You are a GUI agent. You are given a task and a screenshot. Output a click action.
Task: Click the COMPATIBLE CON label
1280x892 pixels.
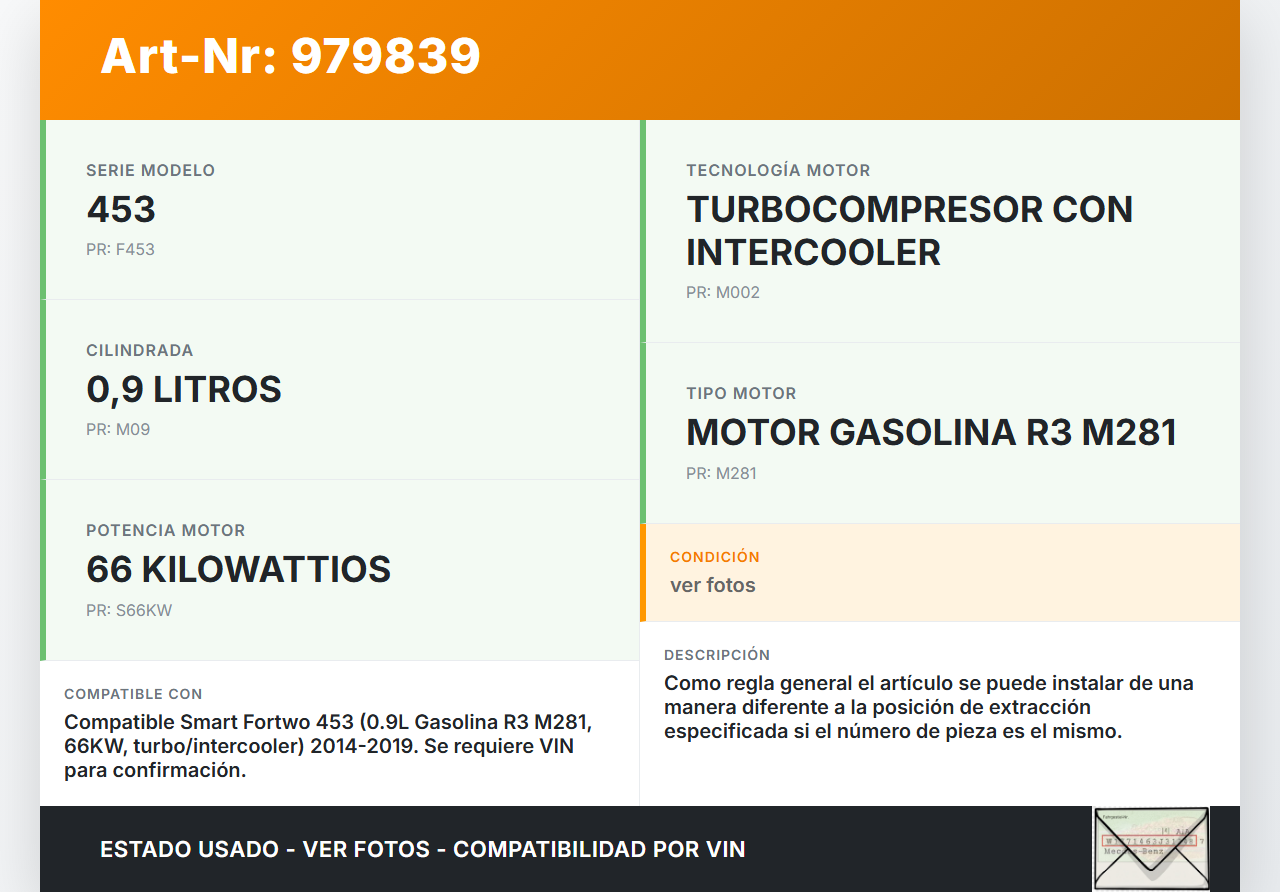pyautogui.click(x=133, y=693)
